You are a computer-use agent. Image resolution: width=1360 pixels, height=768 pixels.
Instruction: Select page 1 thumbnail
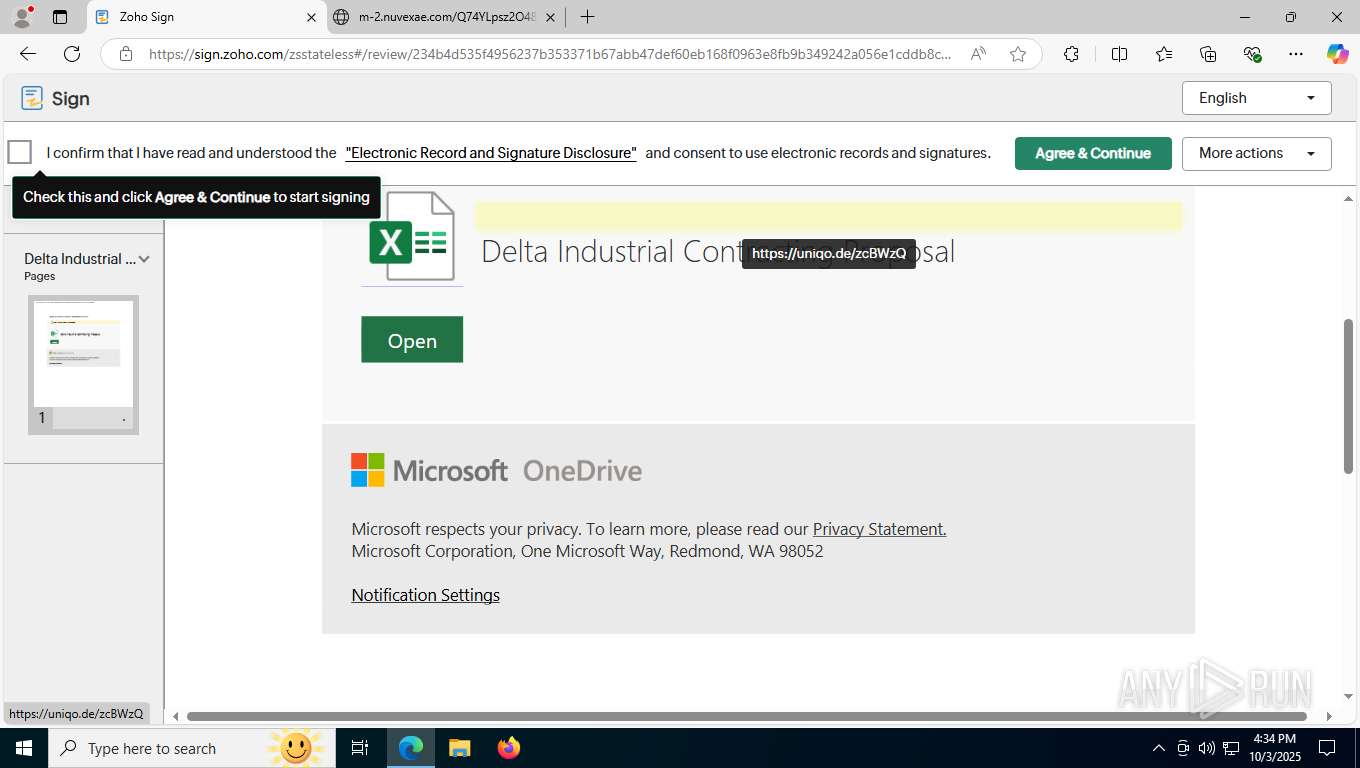pos(83,365)
